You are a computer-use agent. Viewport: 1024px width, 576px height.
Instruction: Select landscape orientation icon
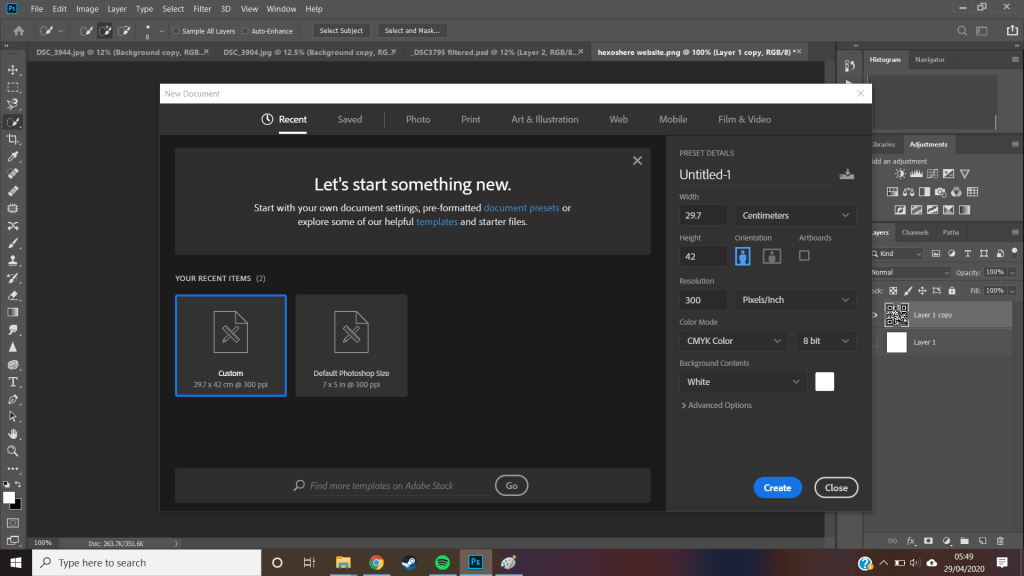click(771, 256)
